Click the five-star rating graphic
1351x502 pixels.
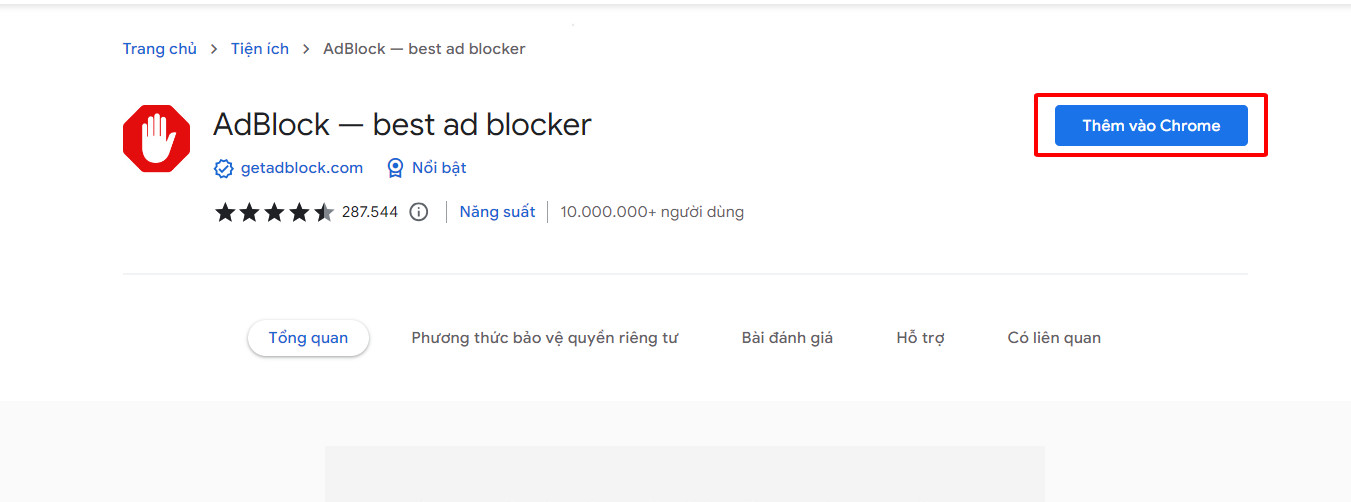pyautogui.click(x=274, y=212)
